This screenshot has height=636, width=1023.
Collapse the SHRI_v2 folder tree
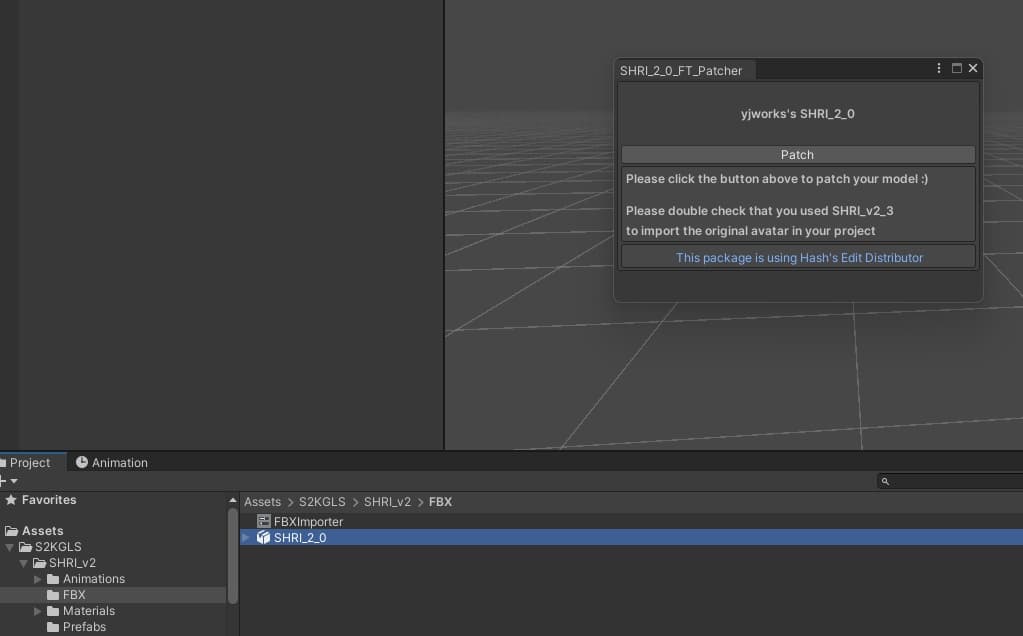pyautogui.click(x=23, y=563)
